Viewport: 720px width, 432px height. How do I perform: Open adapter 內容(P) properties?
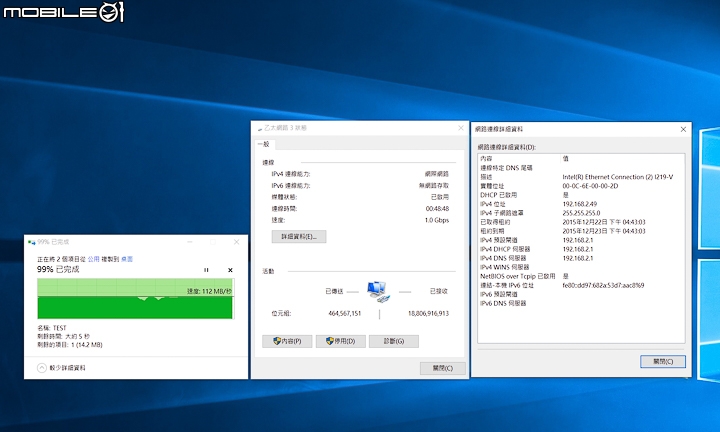(x=287, y=341)
